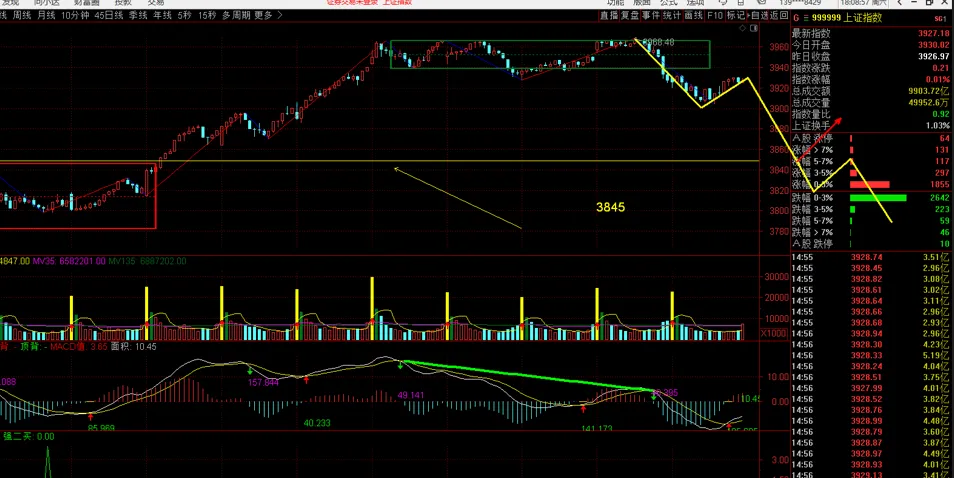Open the 更多 more periods menu
Screen dimensions: 954x478
pyautogui.click(x=263, y=15)
